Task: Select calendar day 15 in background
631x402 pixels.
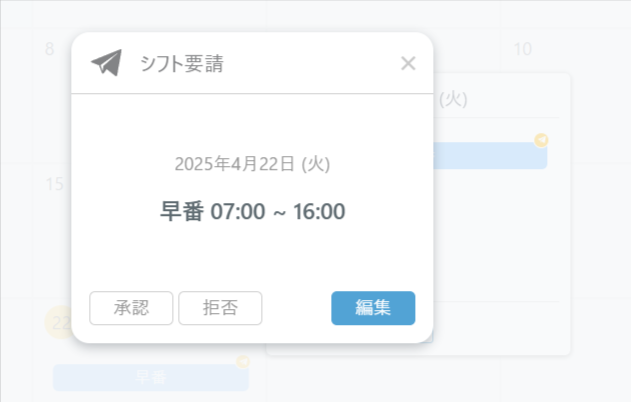Action: [54, 185]
